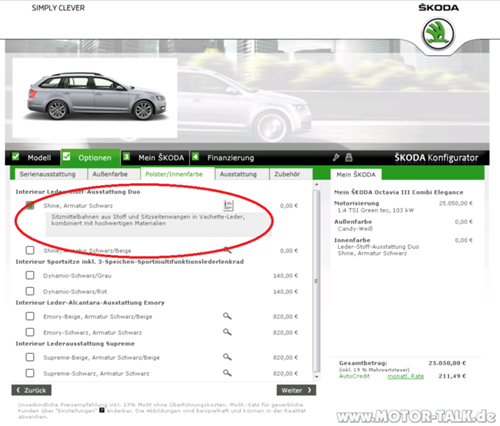Viewport: 500px width, 426px height.
Task: Click the options list scroll-up arrow
Action: pos(316,184)
